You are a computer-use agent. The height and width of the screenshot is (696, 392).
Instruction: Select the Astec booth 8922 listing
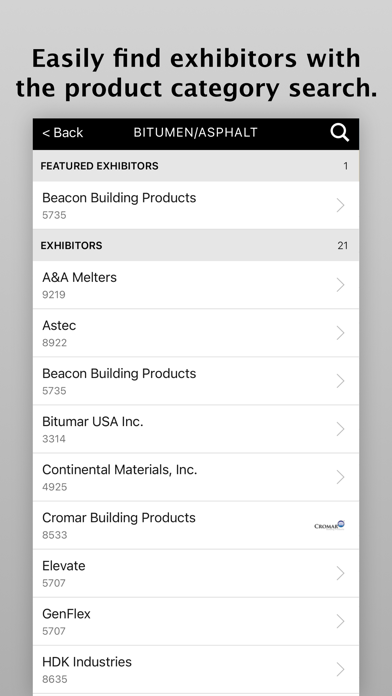pyautogui.click(x=196, y=333)
